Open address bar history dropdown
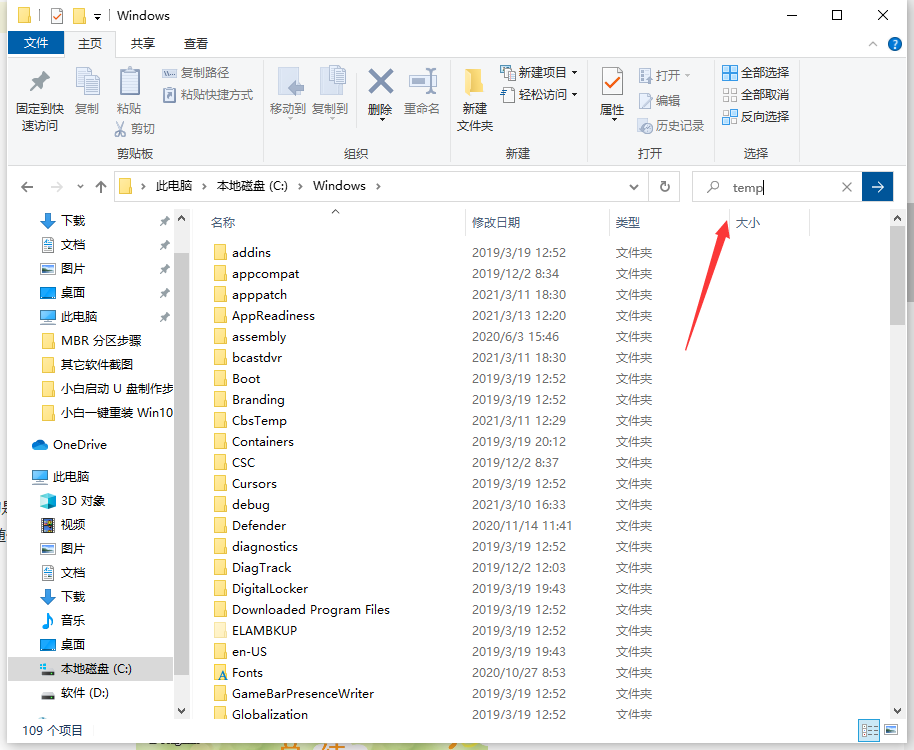The height and width of the screenshot is (750, 914). click(x=633, y=186)
